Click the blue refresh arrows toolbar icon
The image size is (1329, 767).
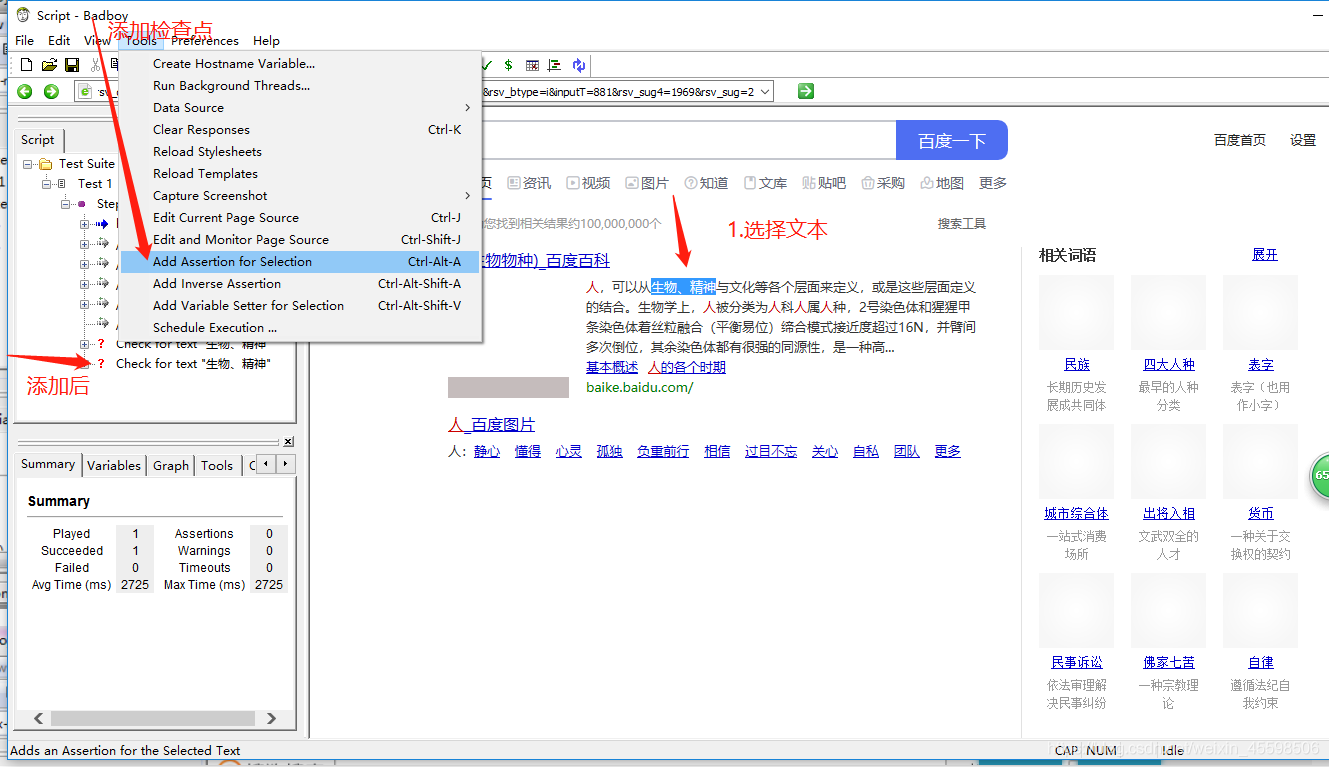578,65
